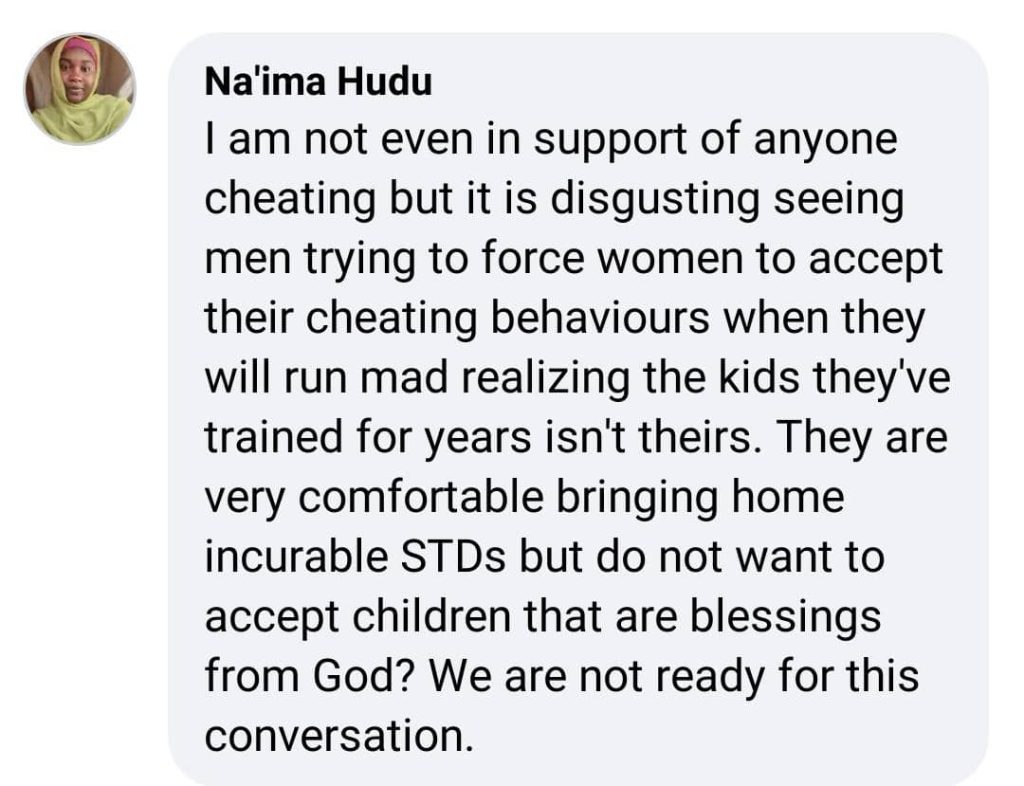The height and width of the screenshot is (786, 1024).
Task: Click the word "ready" in the comment
Action: [710, 676]
